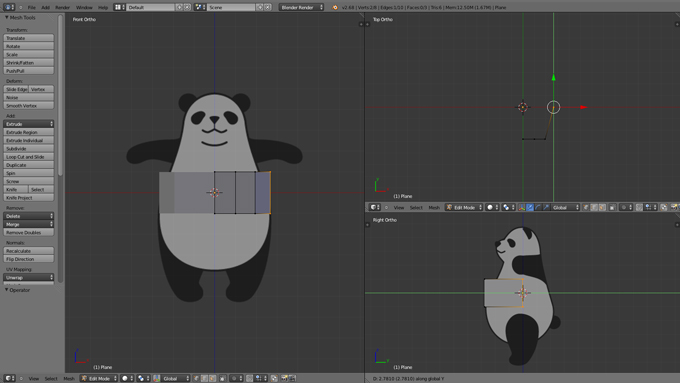Open the Add menu in the top bar
The image size is (680, 383).
coord(46,7)
